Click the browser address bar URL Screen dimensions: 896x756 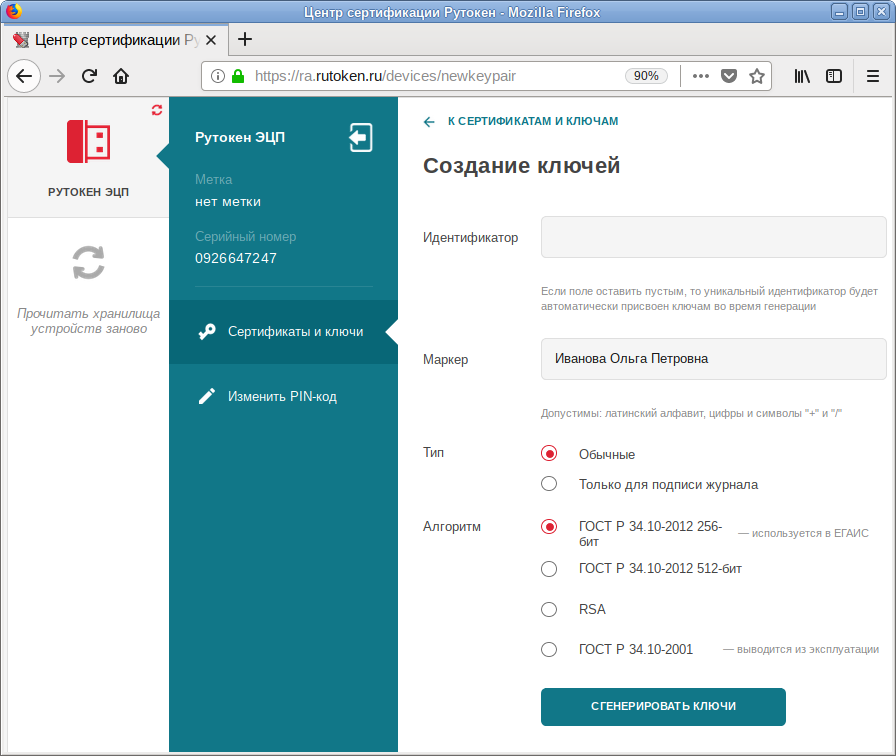[x=385, y=76]
